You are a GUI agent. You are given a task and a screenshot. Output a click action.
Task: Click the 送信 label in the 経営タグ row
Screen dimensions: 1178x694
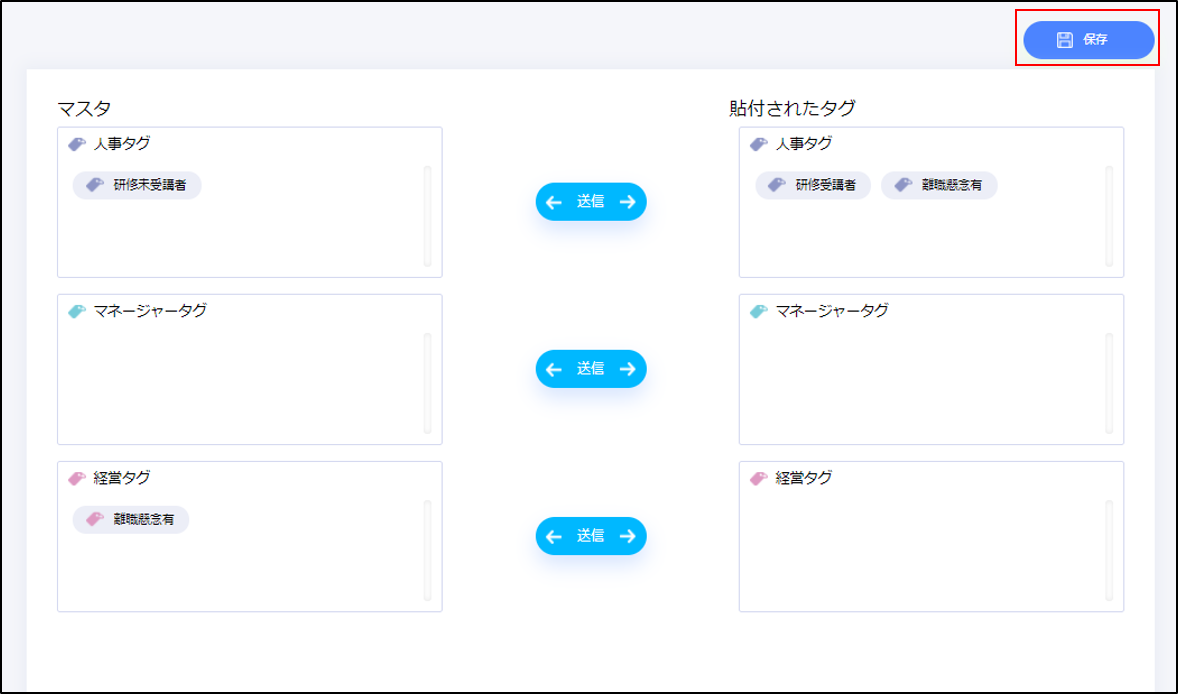(590, 536)
